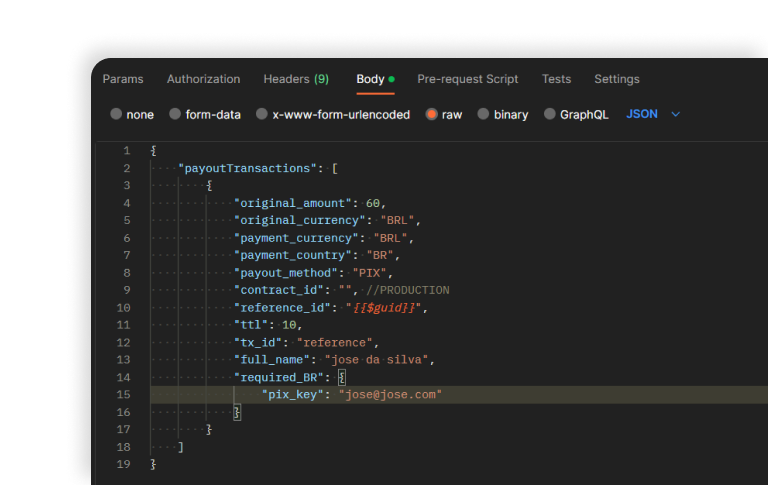Image resolution: width=768 pixels, height=485 pixels.
Task: Open the Headers (9) tab
Action: (296, 79)
